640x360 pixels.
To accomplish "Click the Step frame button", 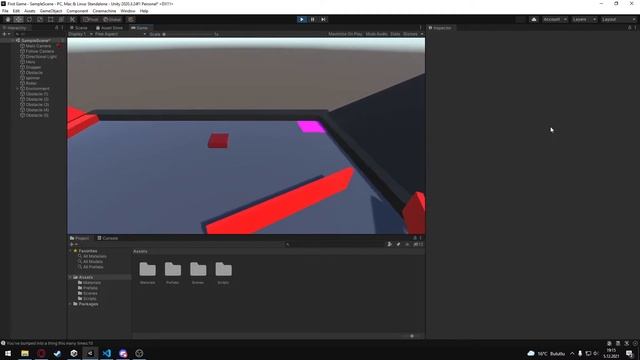I will pos(323,19).
